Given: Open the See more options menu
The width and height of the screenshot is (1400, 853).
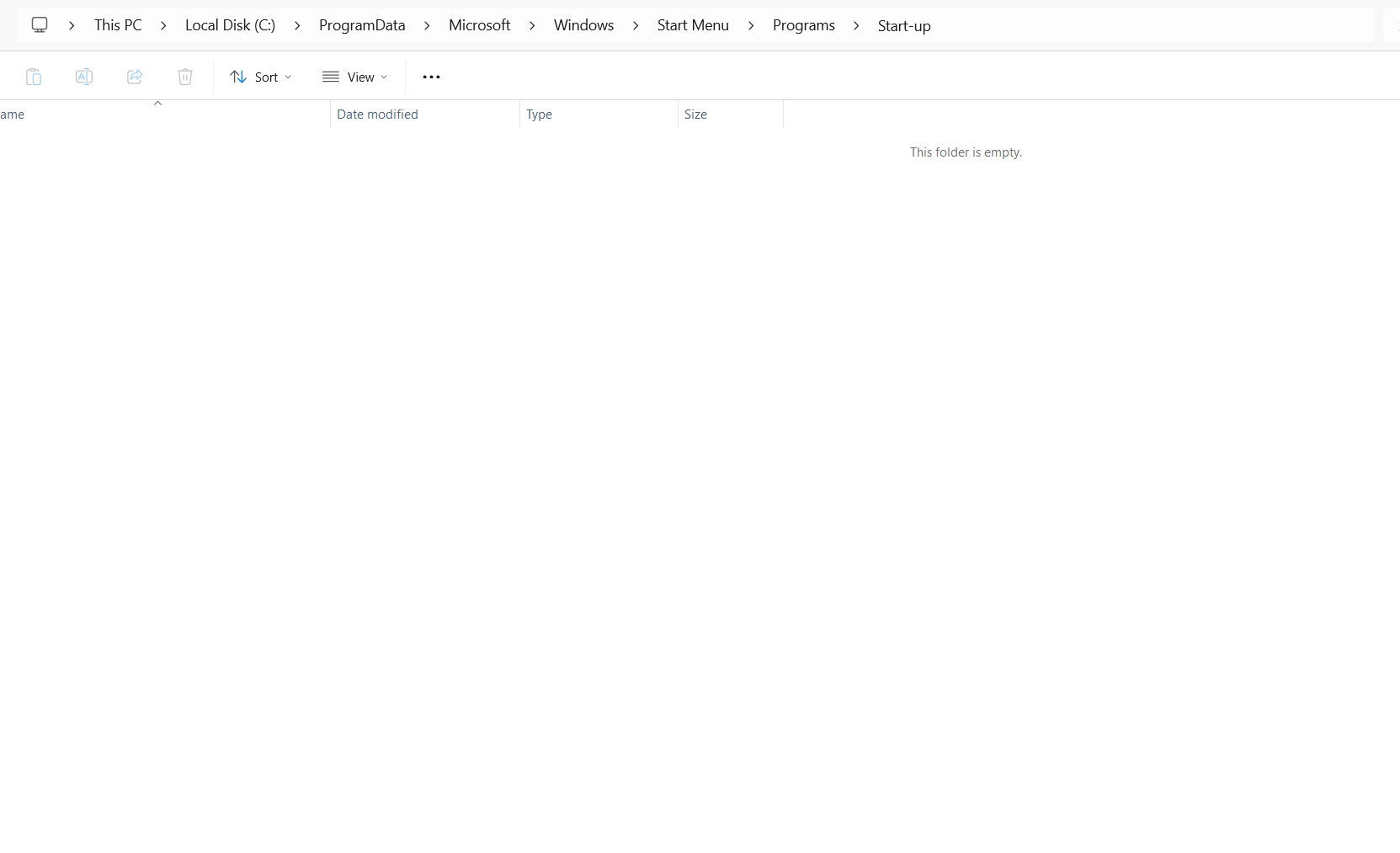Looking at the screenshot, I should [431, 77].
